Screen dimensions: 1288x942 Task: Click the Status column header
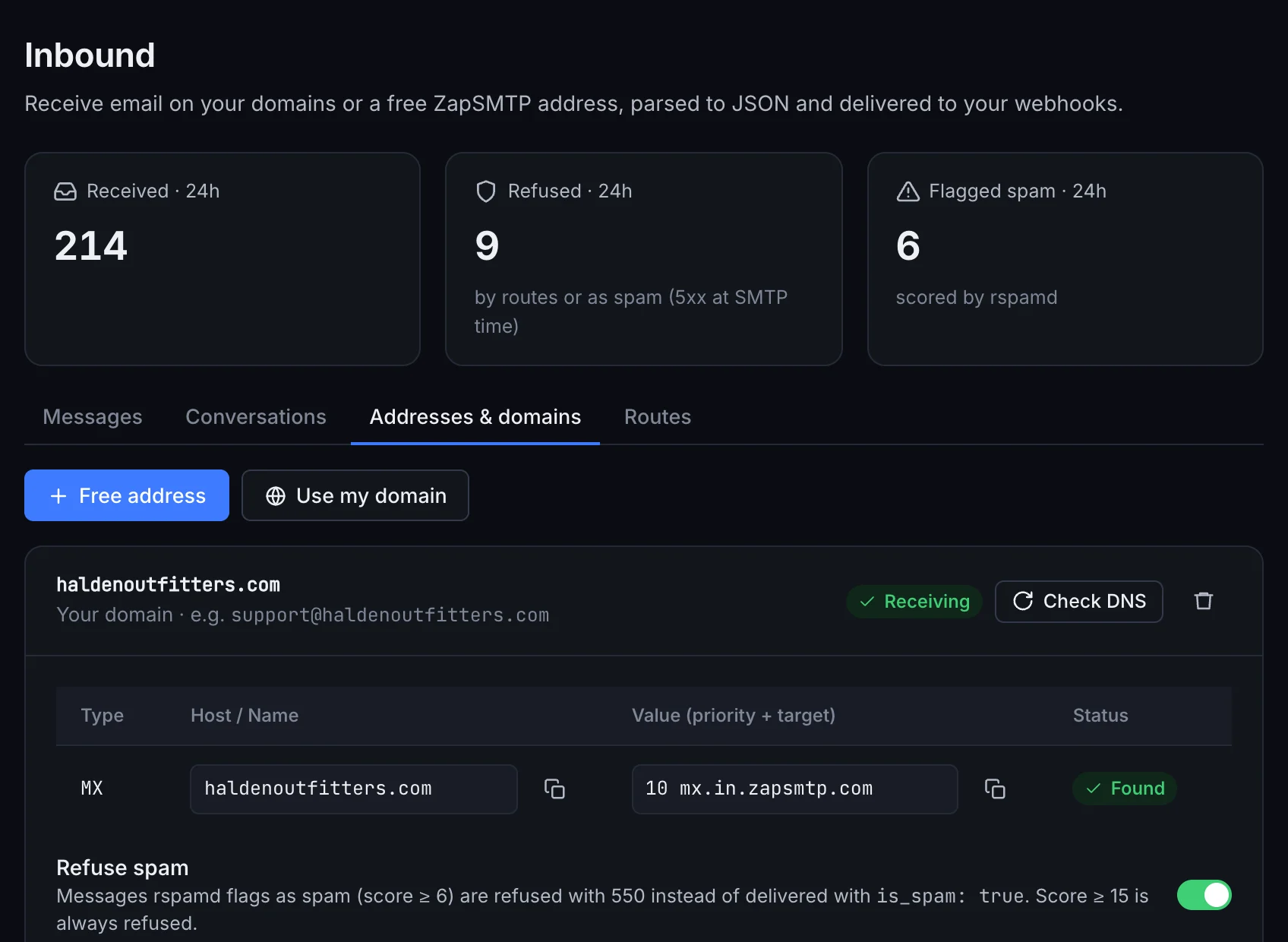point(1100,716)
